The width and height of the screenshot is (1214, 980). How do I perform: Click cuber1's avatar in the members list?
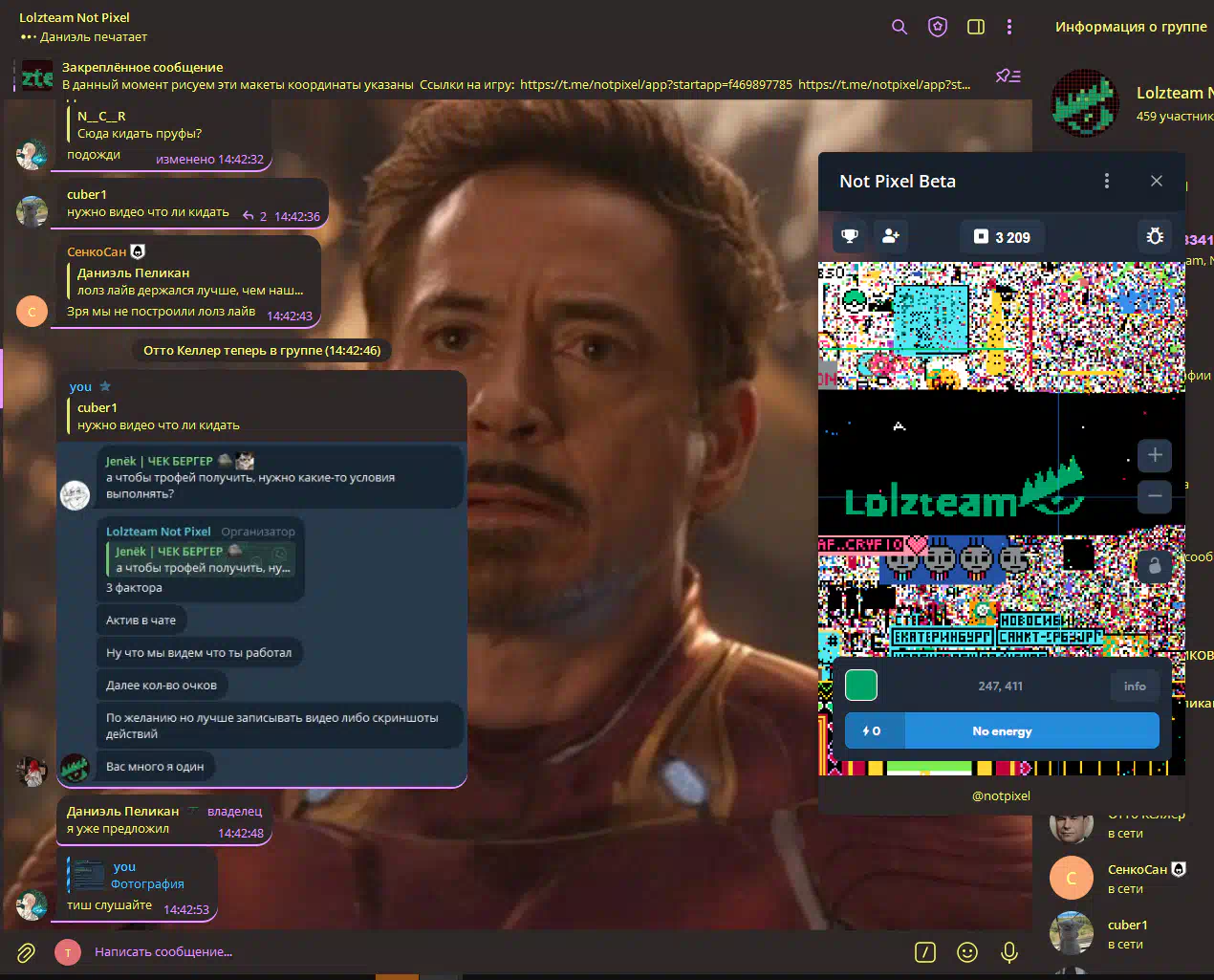(x=1071, y=933)
